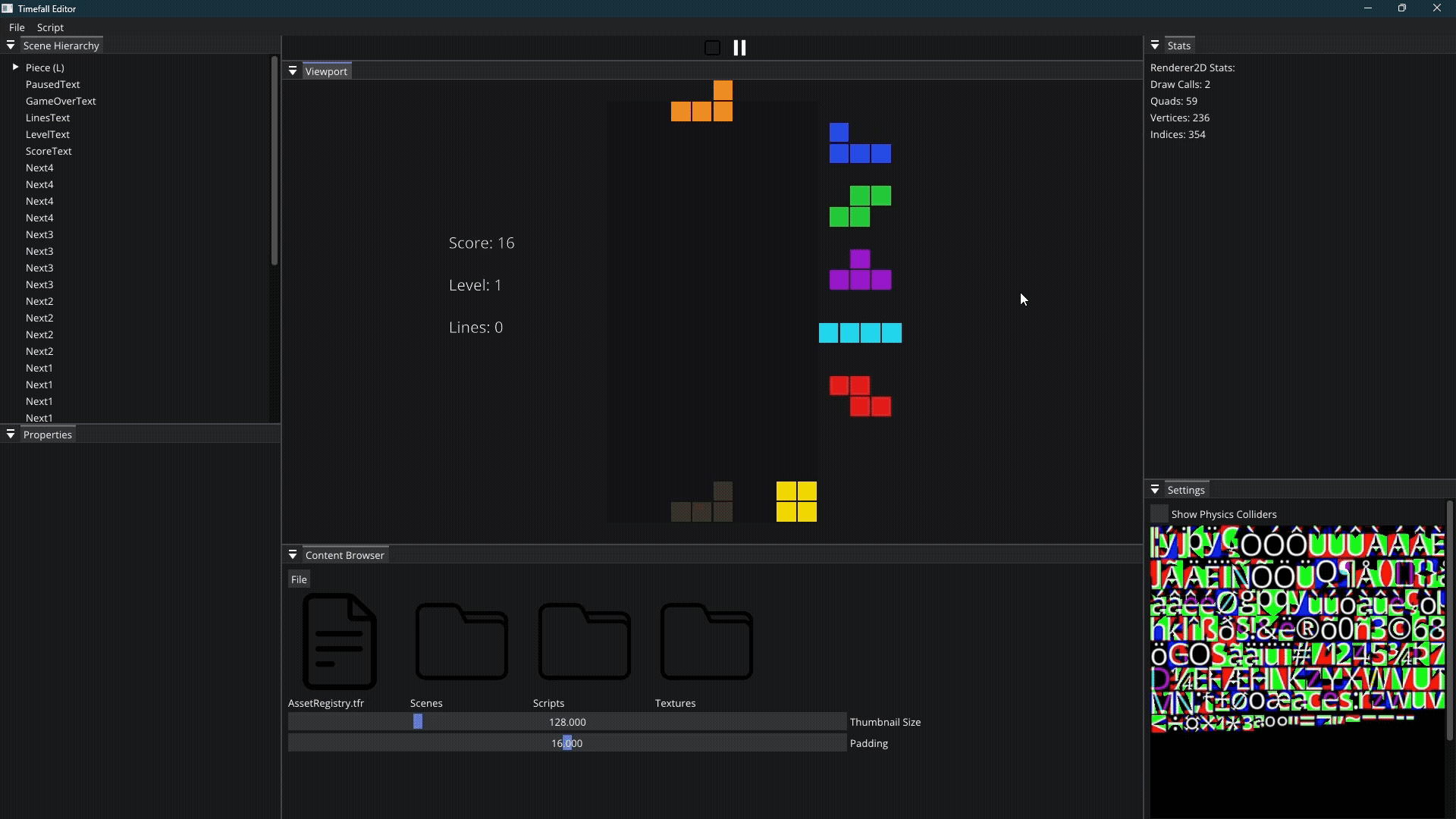Open the Textures folder icon
Image resolution: width=1456 pixels, height=819 pixels.
point(706,642)
